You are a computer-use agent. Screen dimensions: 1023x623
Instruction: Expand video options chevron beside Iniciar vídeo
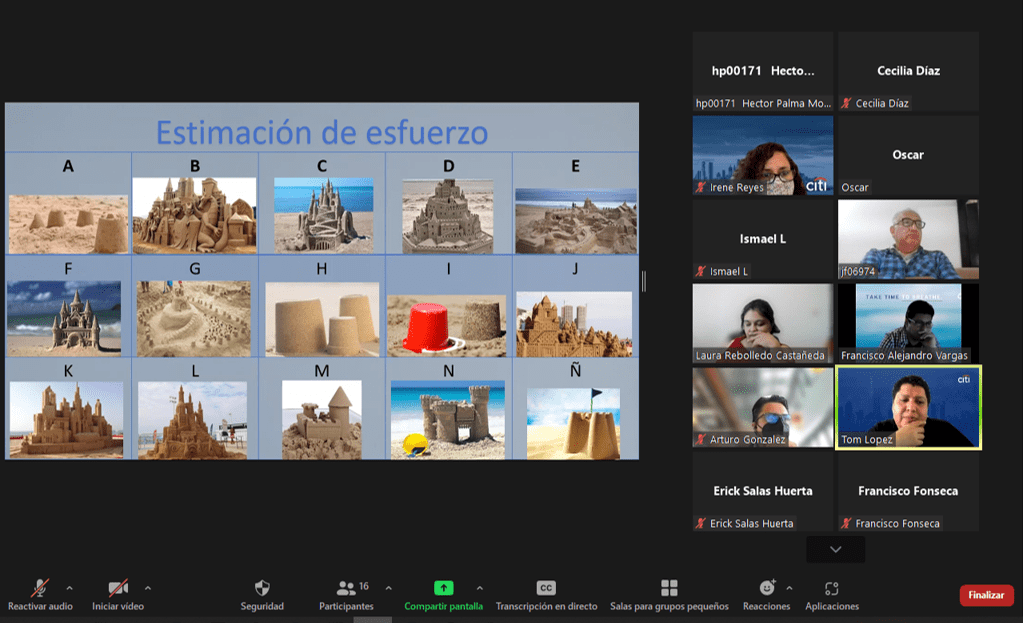click(x=148, y=588)
